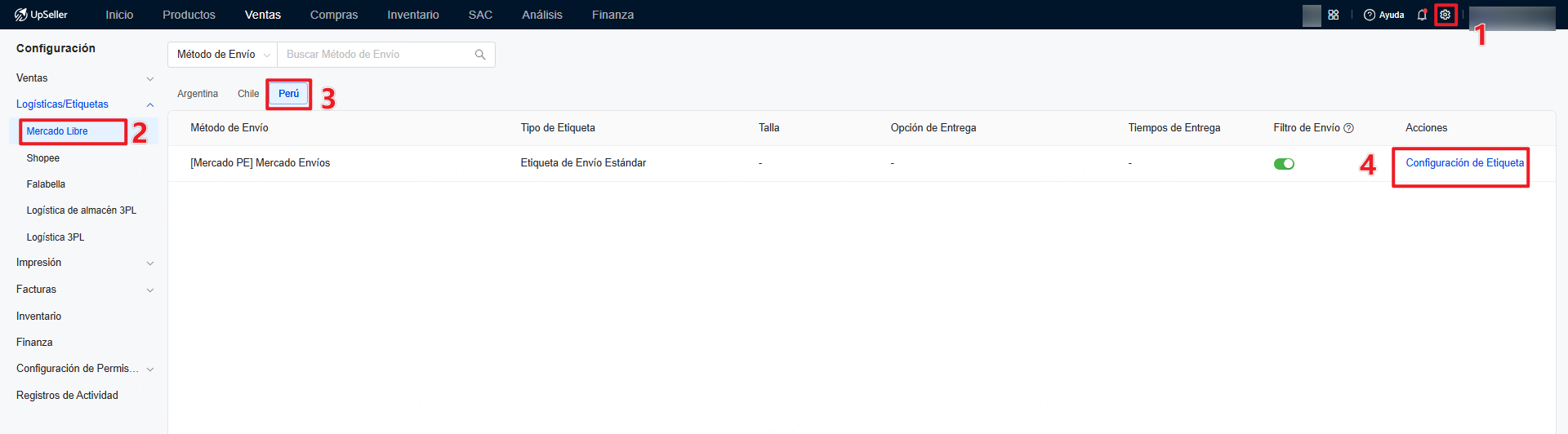
Task: Expand the Facturas section
Action: click(149, 290)
